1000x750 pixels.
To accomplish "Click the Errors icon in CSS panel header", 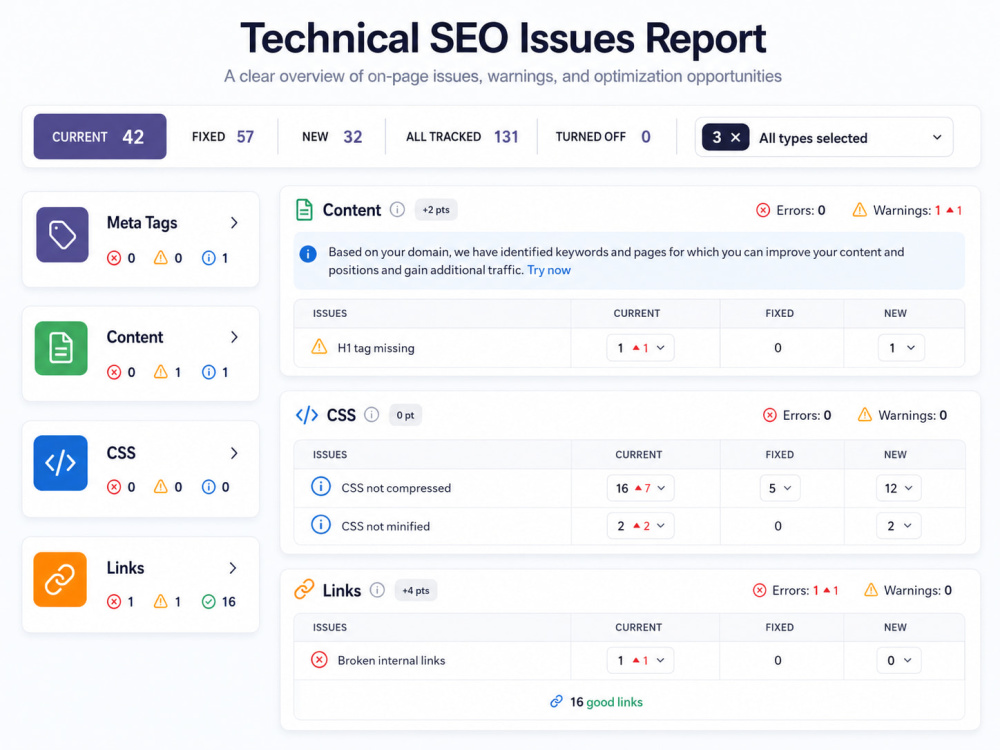I will [x=770, y=415].
